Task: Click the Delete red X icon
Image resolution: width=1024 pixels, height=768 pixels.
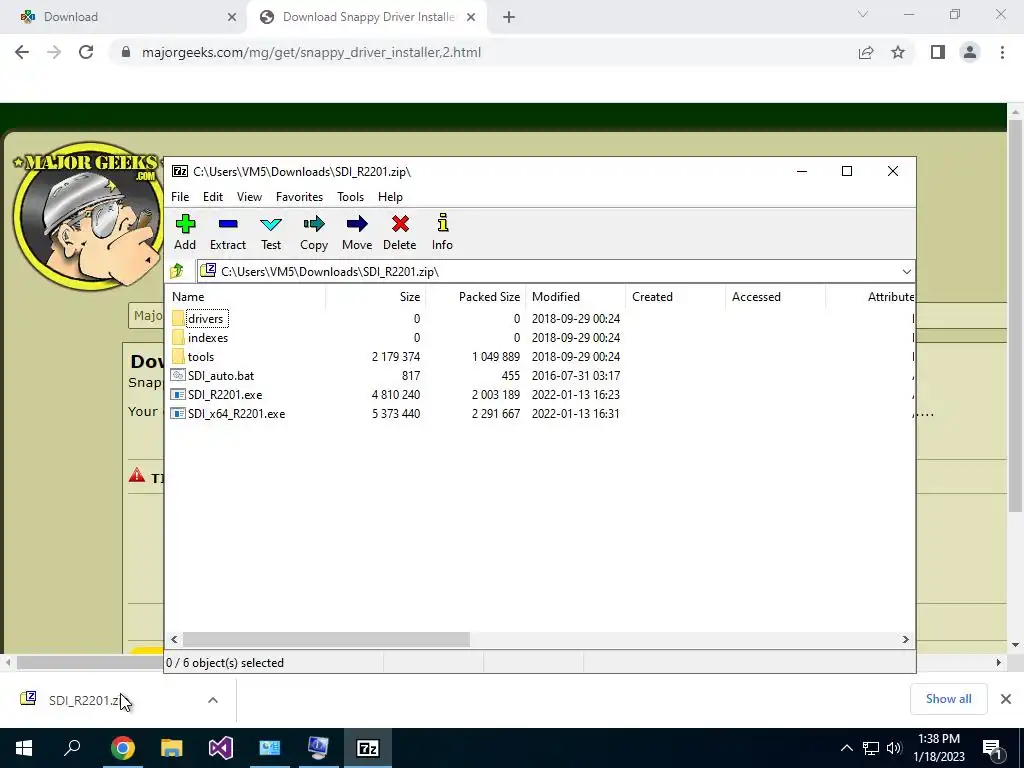Action: click(400, 224)
